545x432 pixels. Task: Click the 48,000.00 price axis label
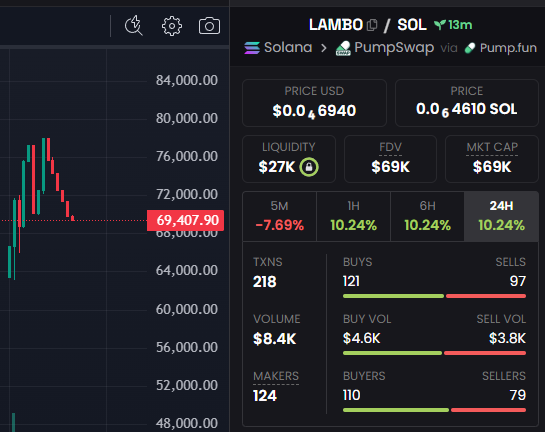pos(187,423)
